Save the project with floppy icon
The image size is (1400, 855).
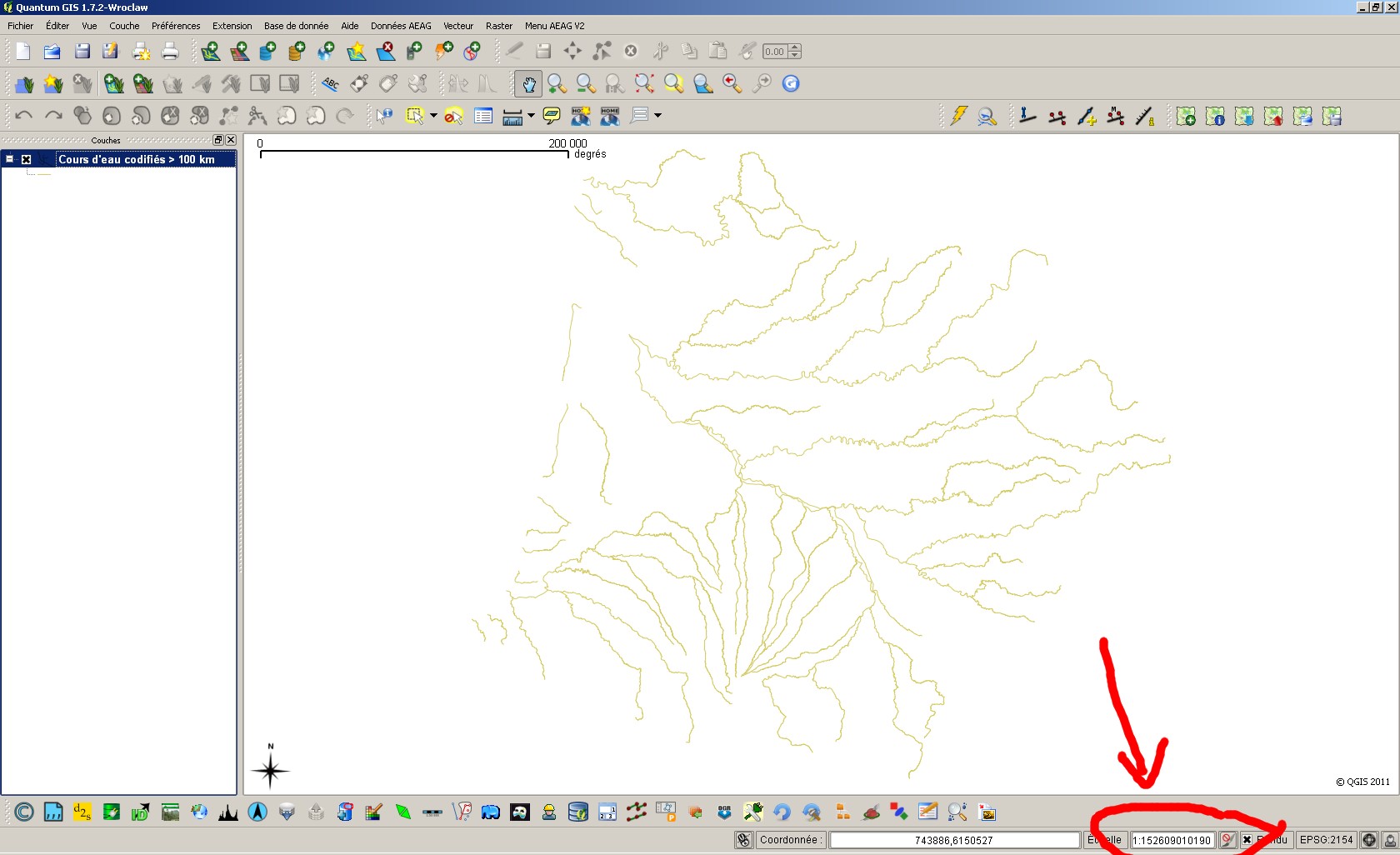tap(82, 52)
